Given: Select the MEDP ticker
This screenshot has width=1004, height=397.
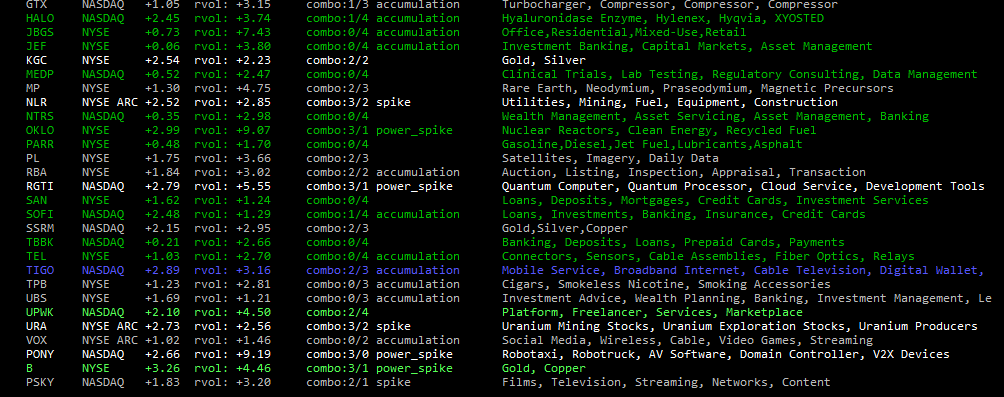Looking at the screenshot, I should [x=40, y=75].
